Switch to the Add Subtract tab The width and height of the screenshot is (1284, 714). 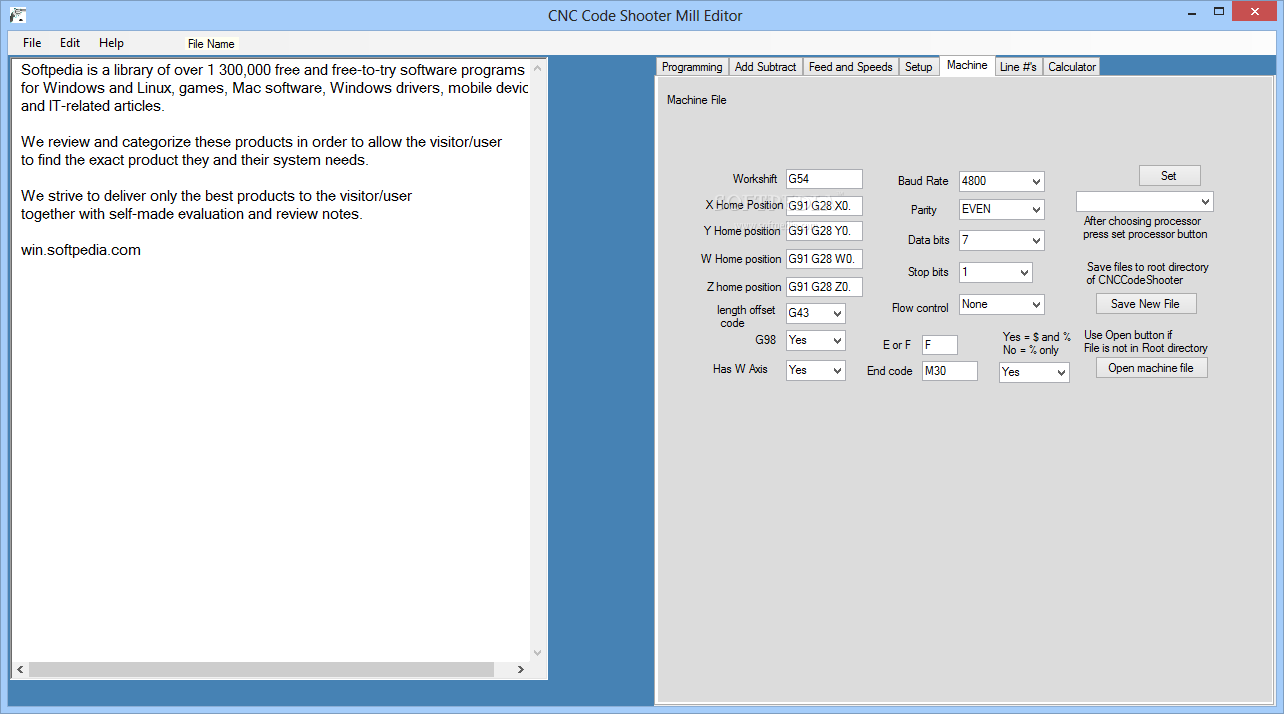(x=766, y=67)
